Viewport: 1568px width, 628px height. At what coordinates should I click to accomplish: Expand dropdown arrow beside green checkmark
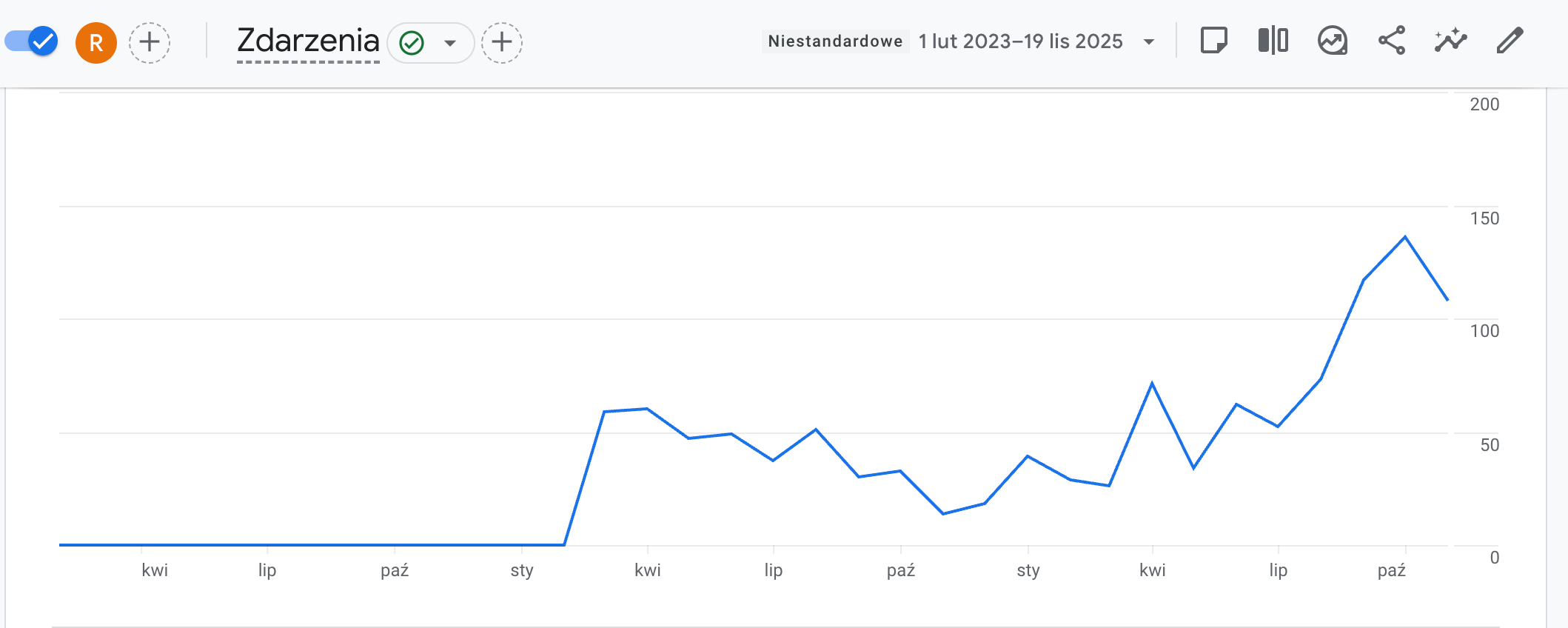[x=450, y=43]
